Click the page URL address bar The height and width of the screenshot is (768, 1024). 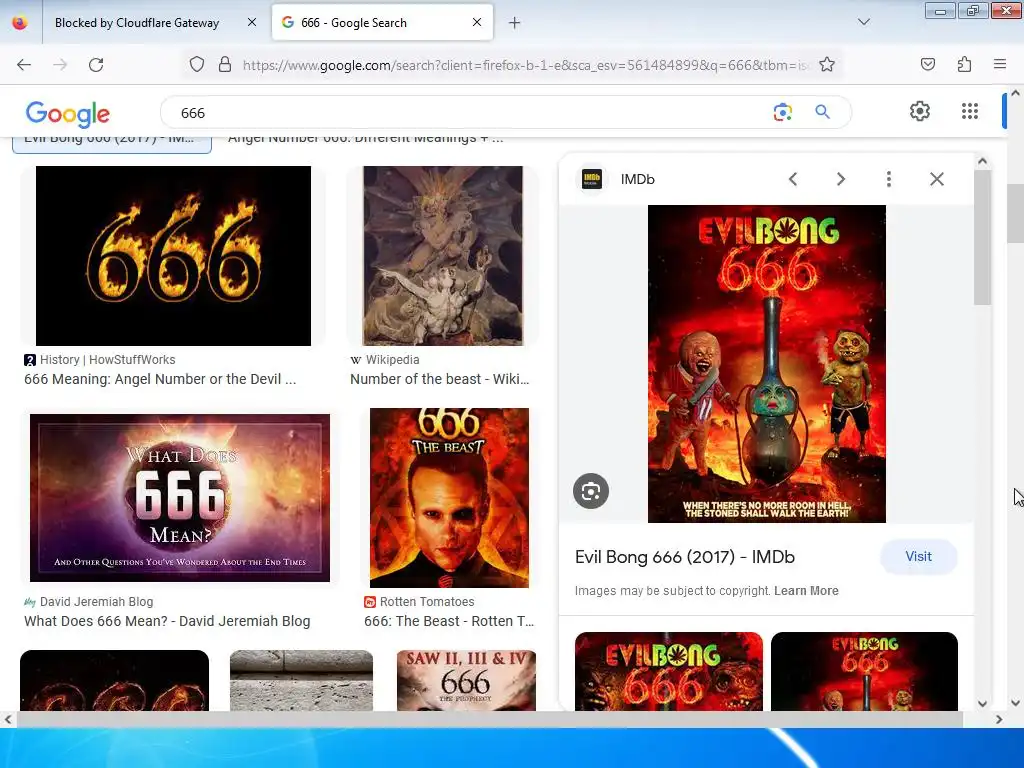click(x=526, y=65)
